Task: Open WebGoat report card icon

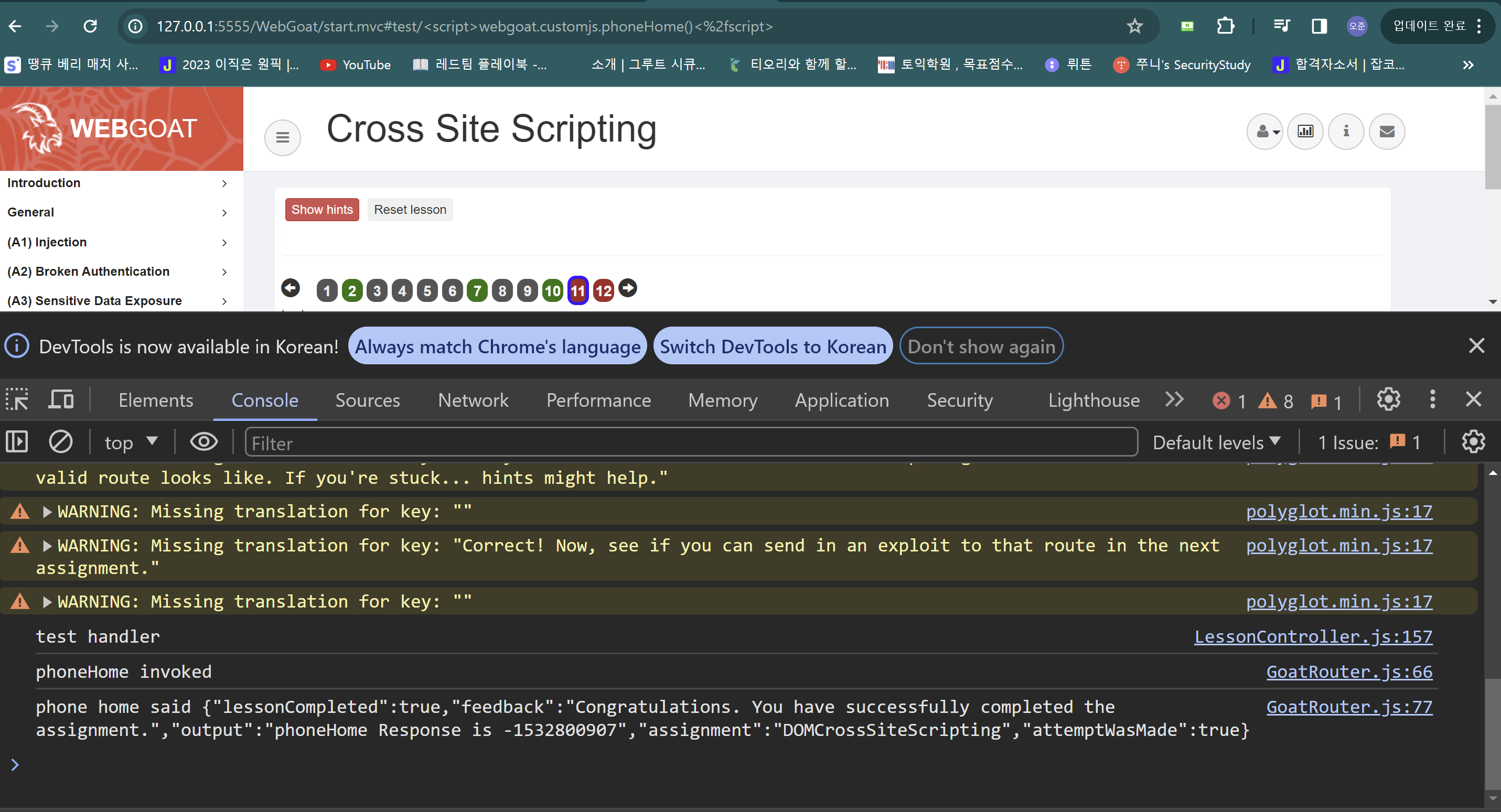Action: [1305, 132]
